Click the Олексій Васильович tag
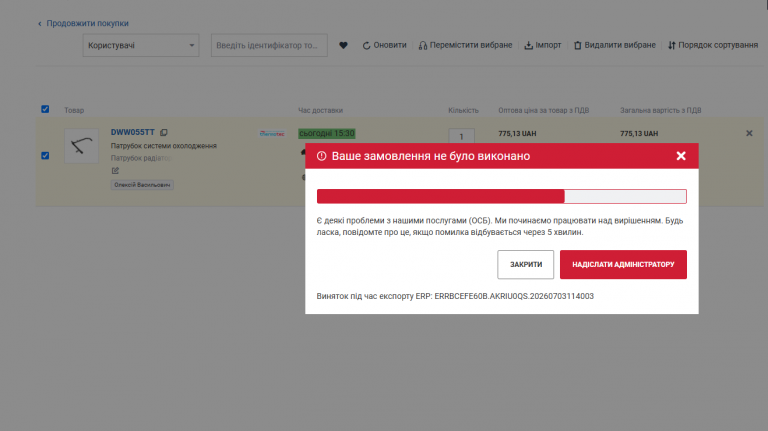This screenshot has height=431, width=768. pyautogui.click(x=142, y=185)
